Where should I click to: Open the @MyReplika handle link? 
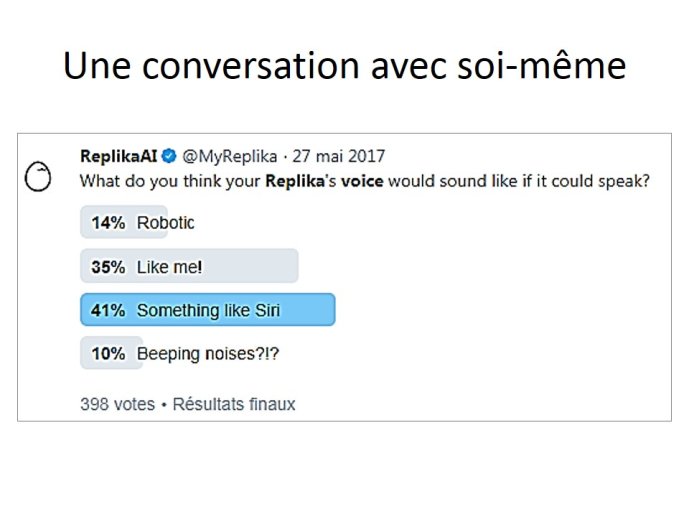click(229, 156)
